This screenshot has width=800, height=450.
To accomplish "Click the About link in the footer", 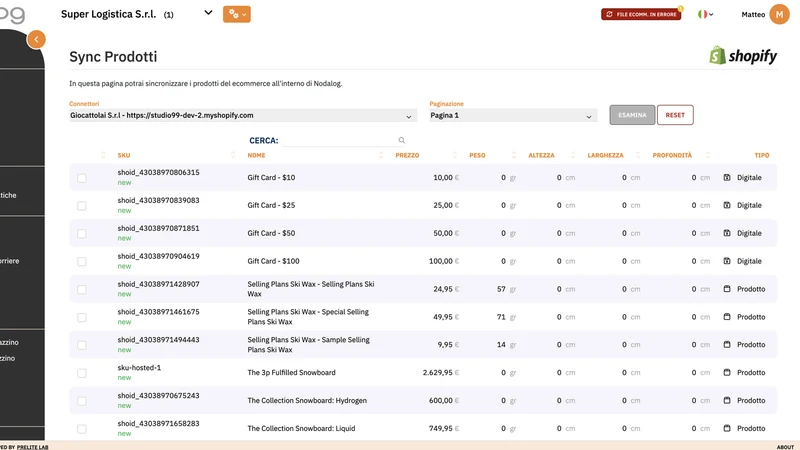I will pyautogui.click(x=785, y=447).
